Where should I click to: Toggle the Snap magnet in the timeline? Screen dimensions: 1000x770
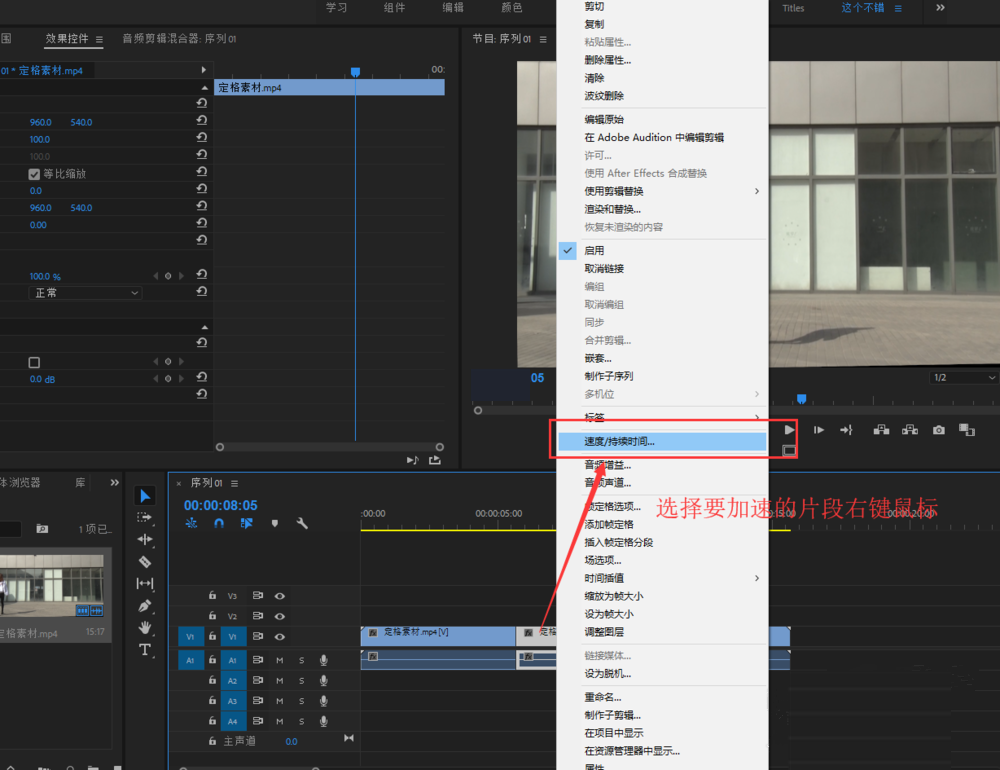click(218, 523)
